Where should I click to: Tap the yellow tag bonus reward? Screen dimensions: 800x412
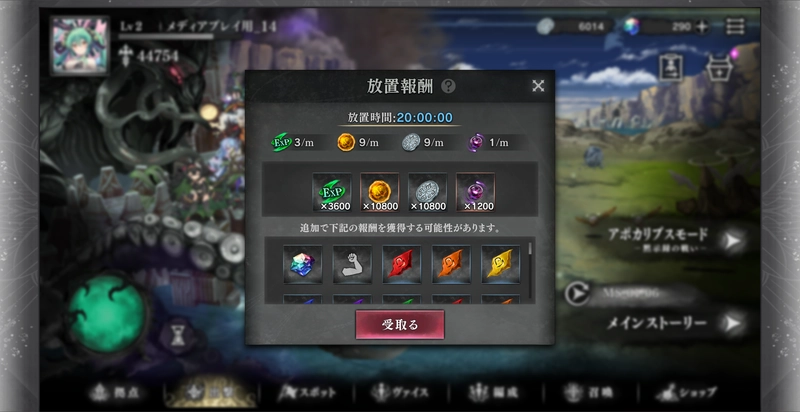(x=501, y=265)
